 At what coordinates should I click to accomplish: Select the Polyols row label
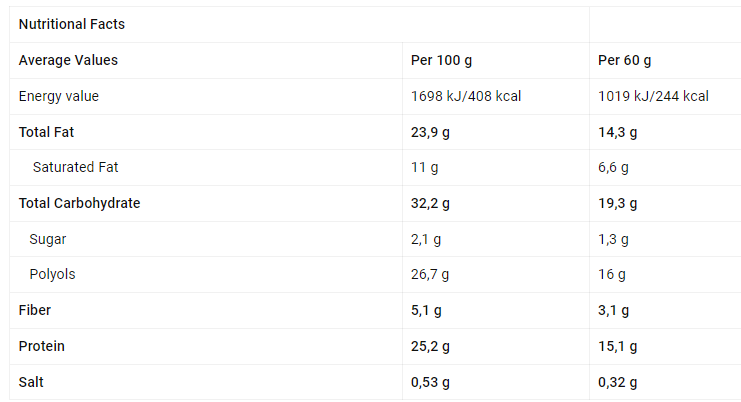[x=53, y=274]
